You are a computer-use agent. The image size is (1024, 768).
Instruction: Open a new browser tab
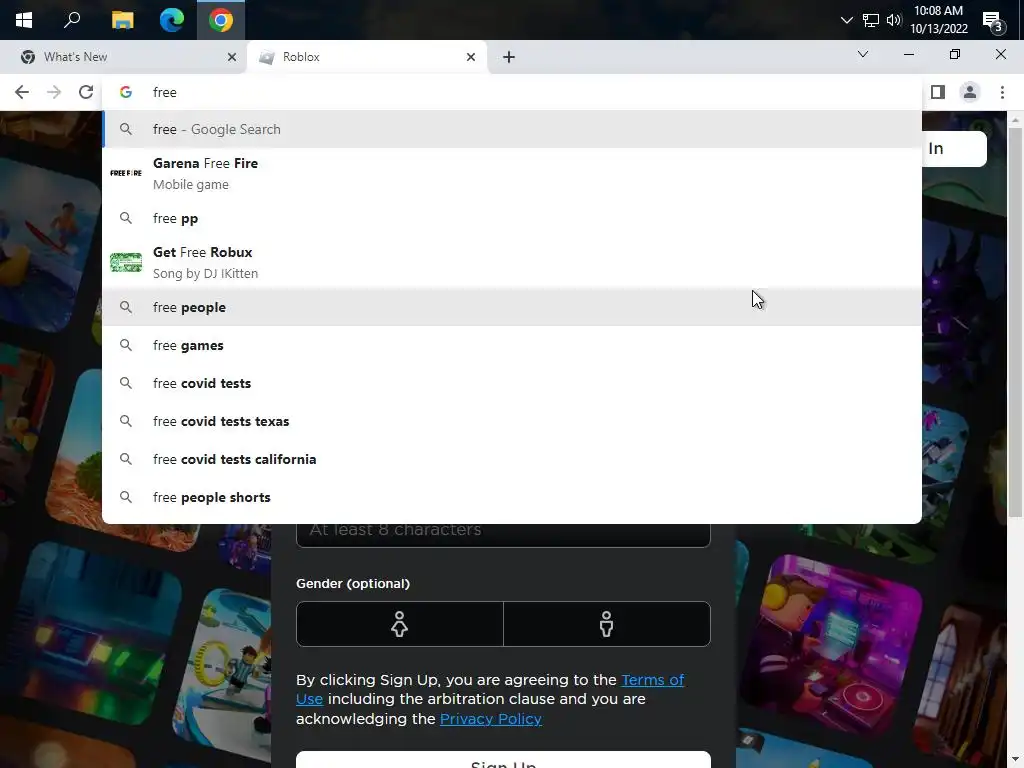pos(509,57)
